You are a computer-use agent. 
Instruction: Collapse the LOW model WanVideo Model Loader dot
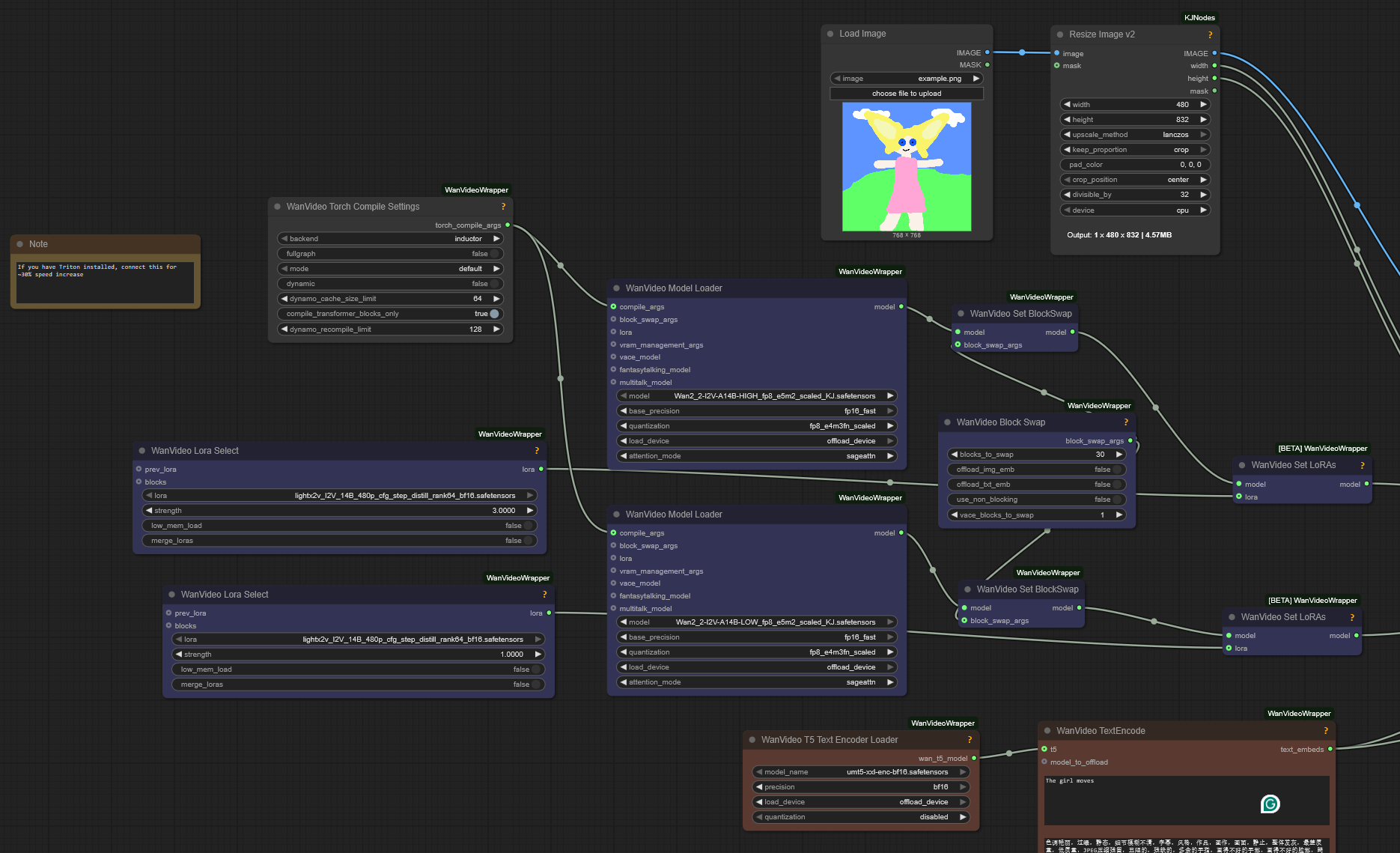point(617,514)
